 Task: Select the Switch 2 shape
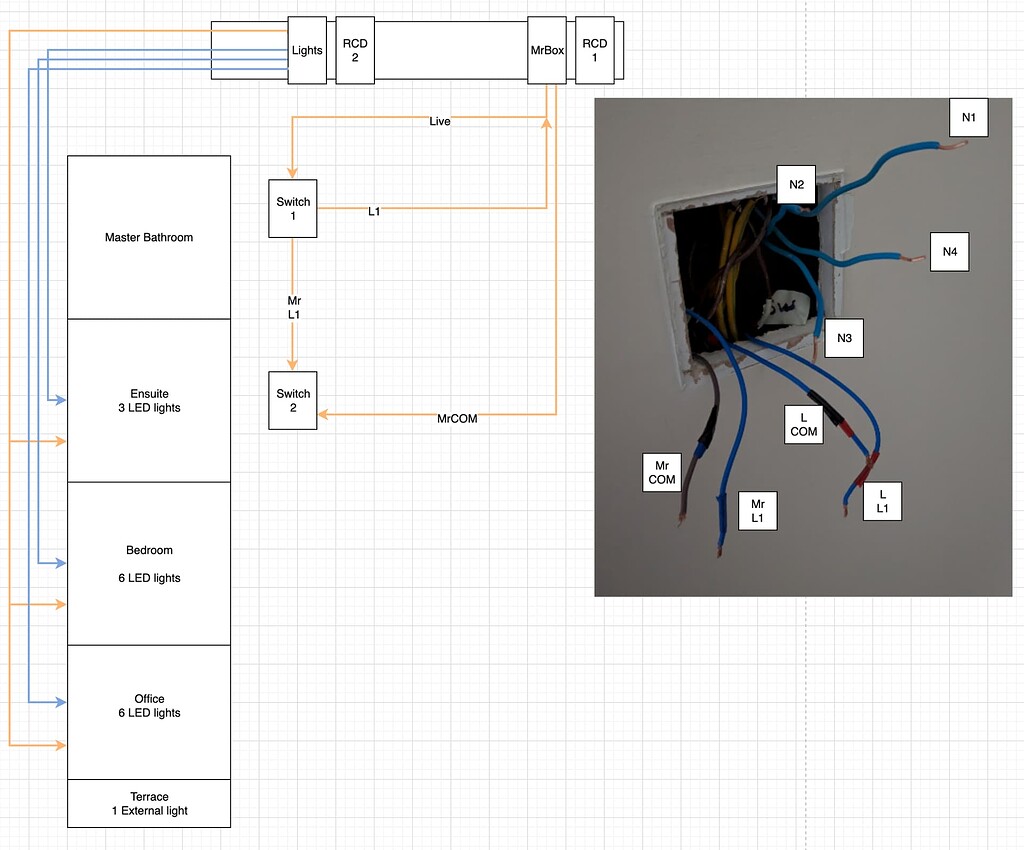292,399
